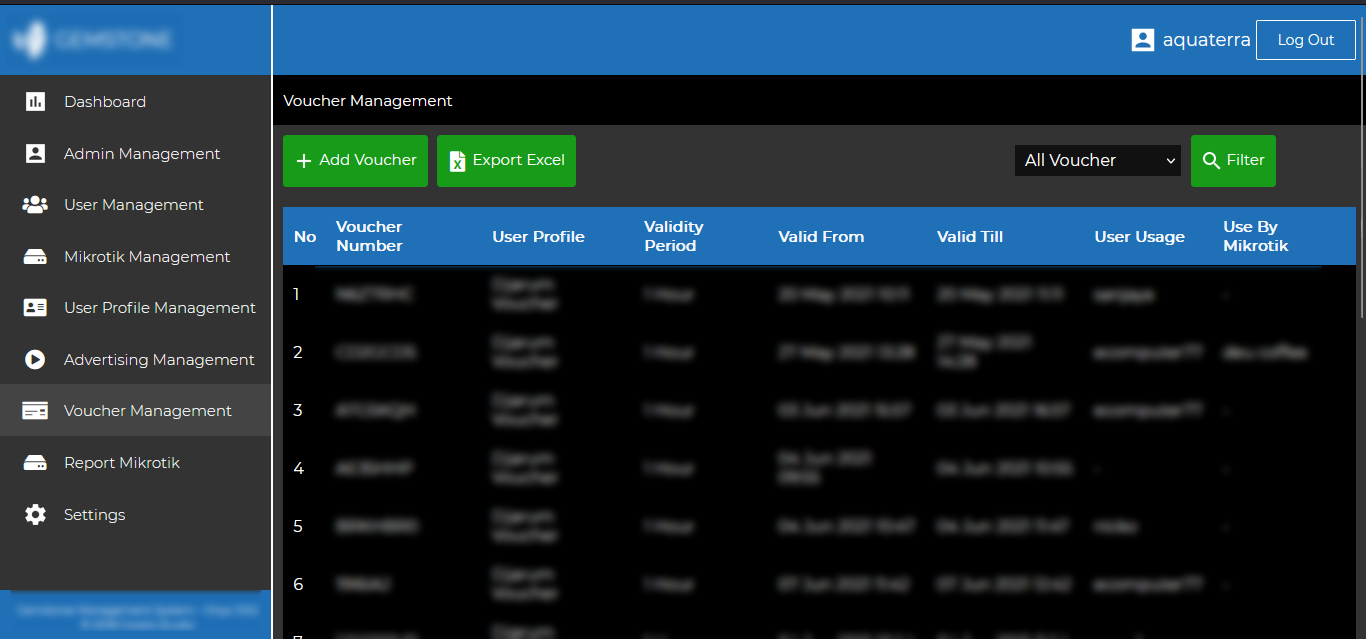This screenshot has width=1366, height=639.
Task: Click the Voucher Management card icon
Action: (35, 411)
